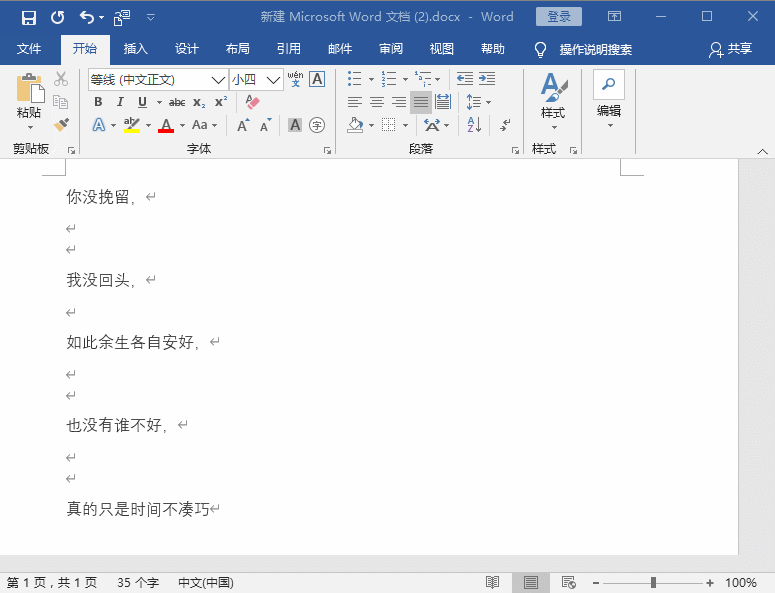Switch to the References (引用) tab
Image resolution: width=775 pixels, height=593 pixels.
[289, 49]
